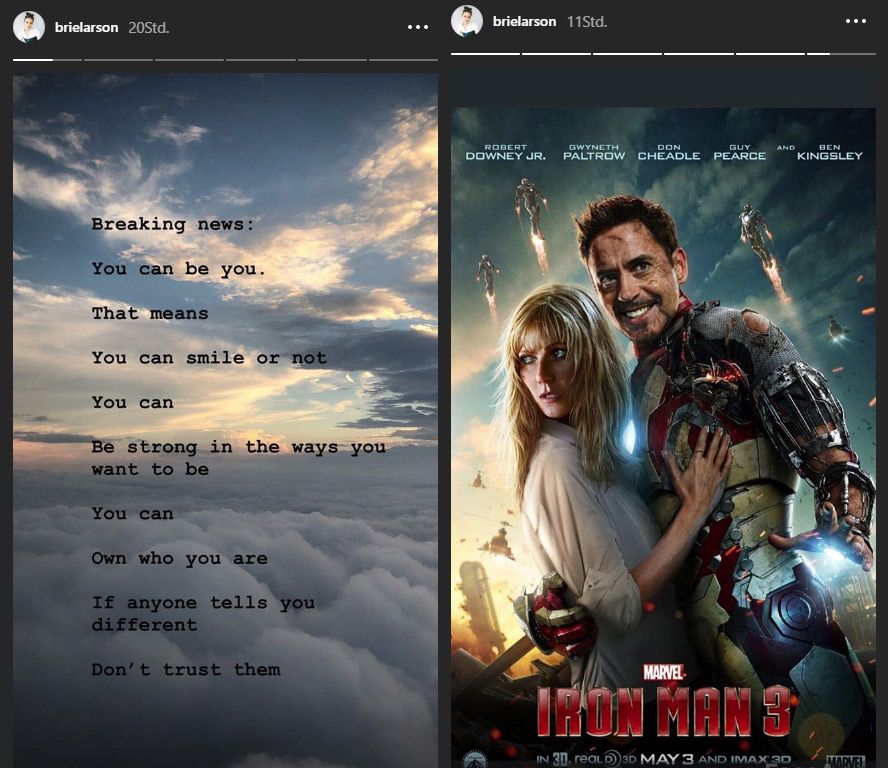
Task: Open the three-dots menu on the 20Std. story
Action: tap(418, 27)
